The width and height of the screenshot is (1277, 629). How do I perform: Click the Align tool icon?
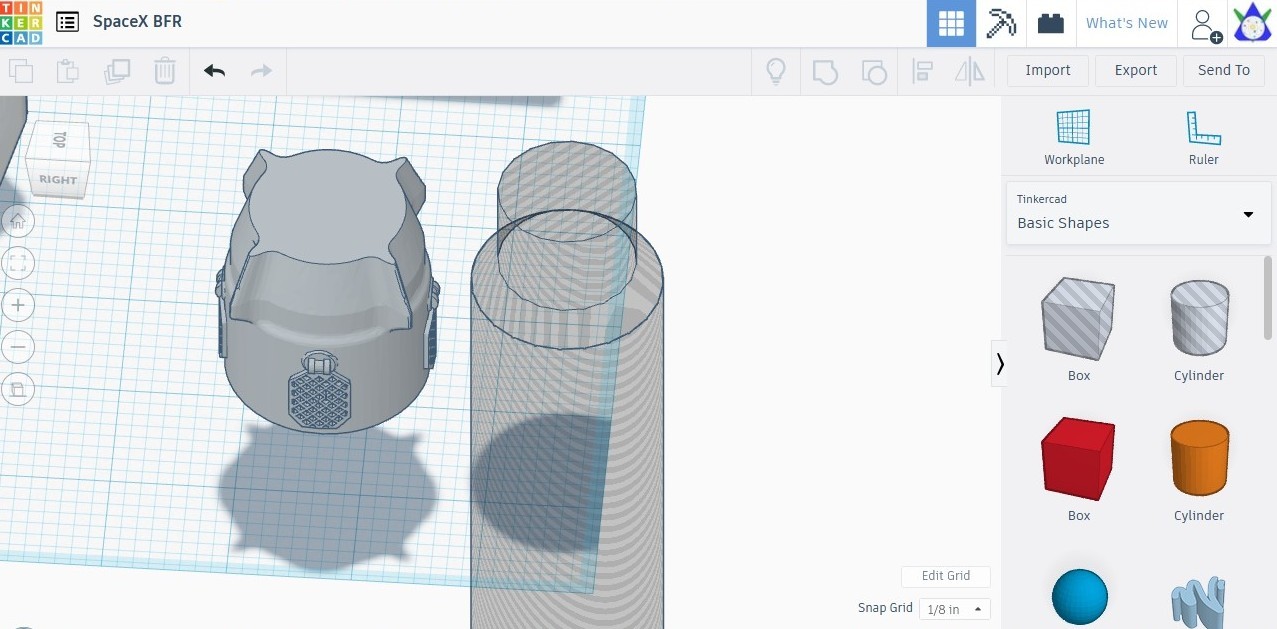(921, 71)
